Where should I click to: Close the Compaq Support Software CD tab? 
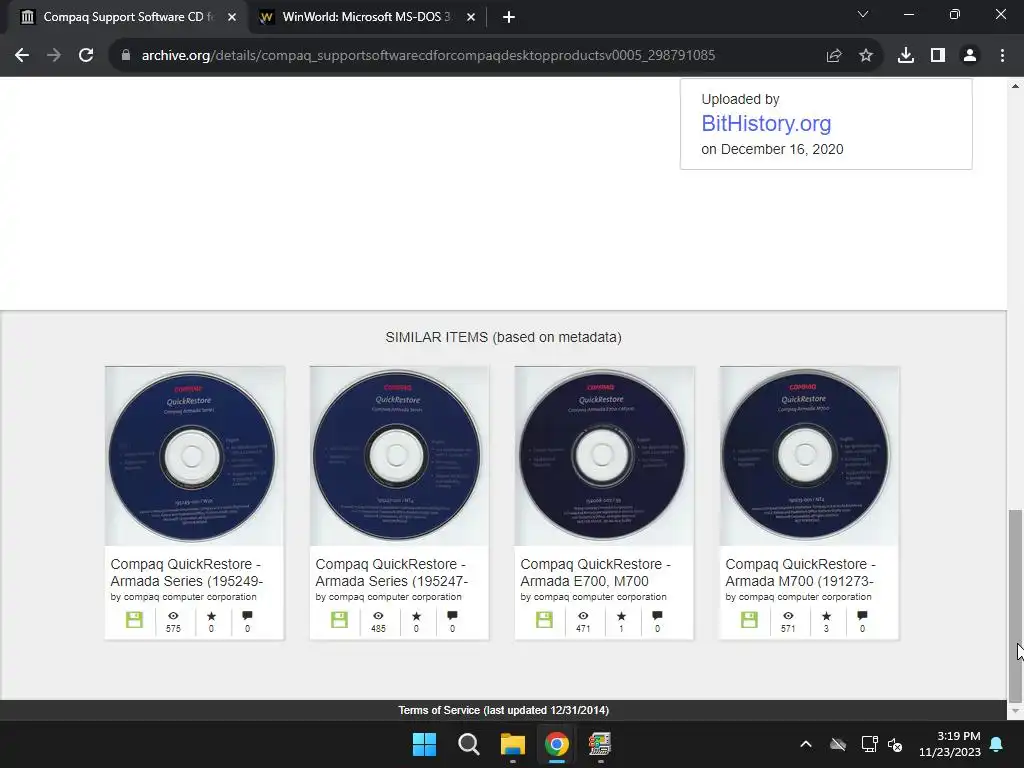(232, 18)
